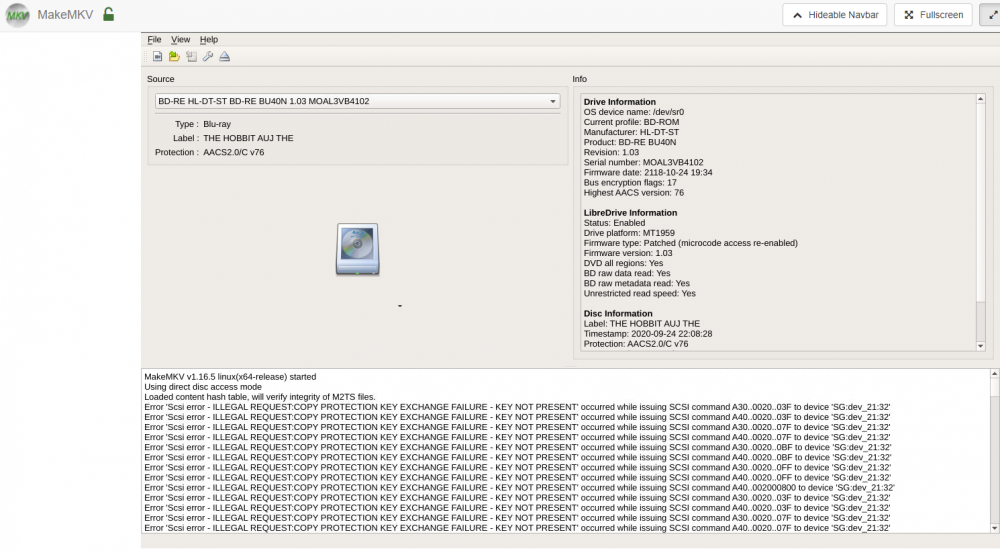The height and width of the screenshot is (553, 1000).
Task: Eject the disc using the eject icon
Action: coord(224,57)
